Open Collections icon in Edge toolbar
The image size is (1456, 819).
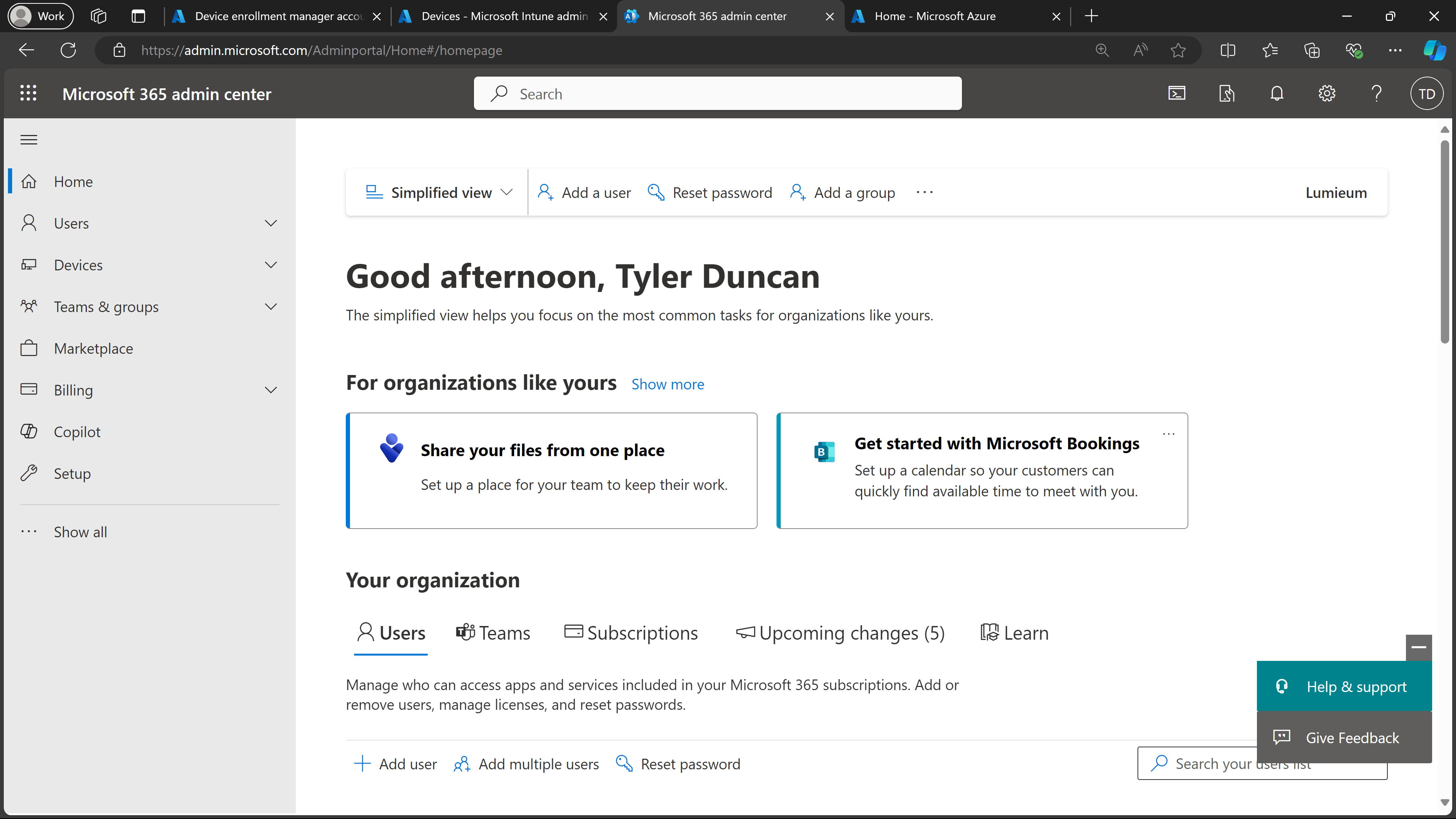tap(1311, 50)
